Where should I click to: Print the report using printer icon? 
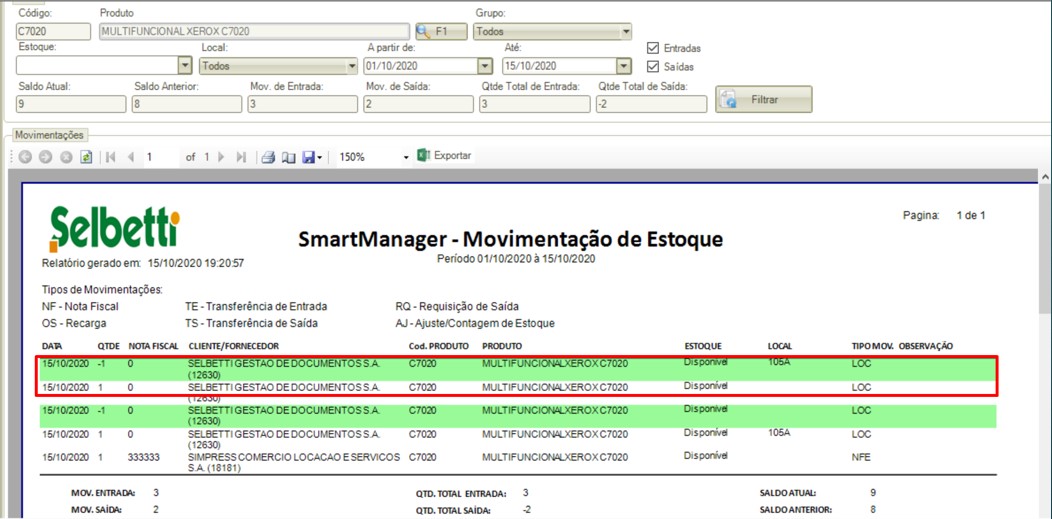click(x=268, y=157)
